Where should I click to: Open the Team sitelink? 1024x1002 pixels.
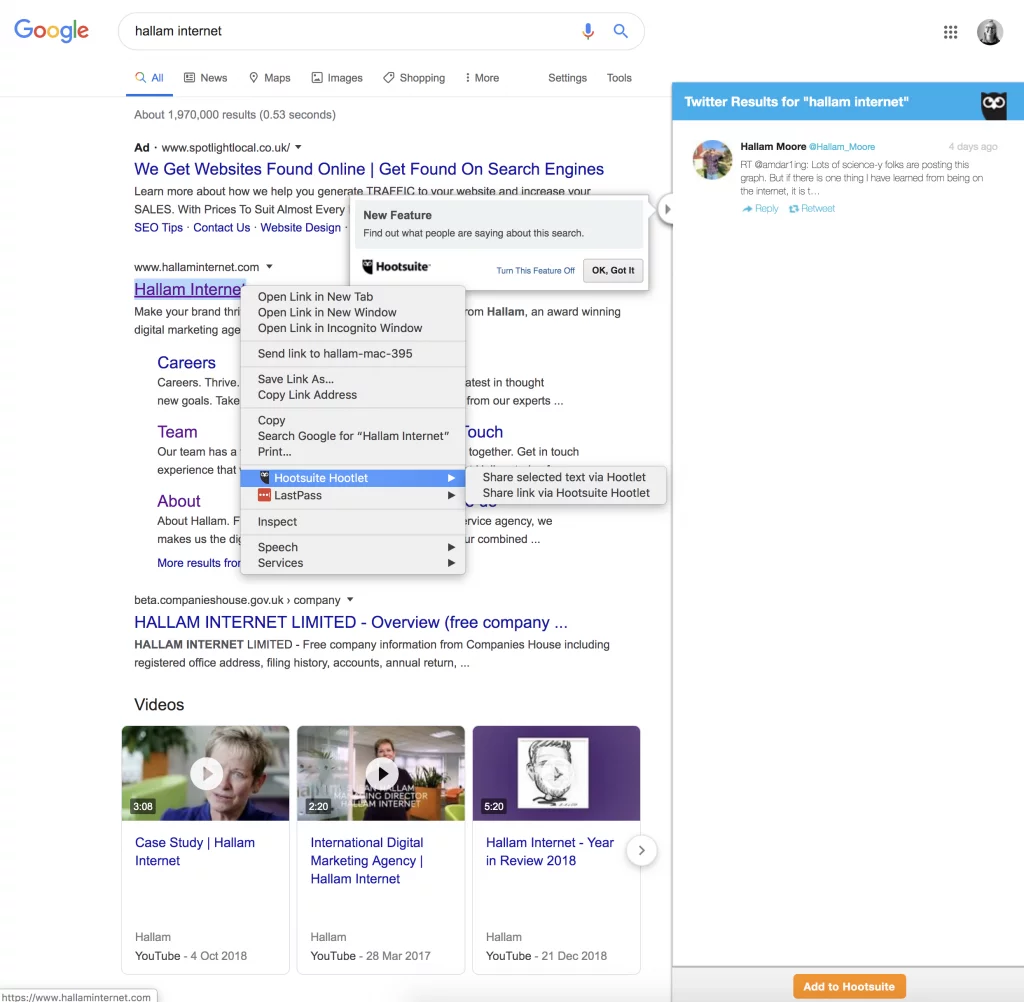click(177, 432)
